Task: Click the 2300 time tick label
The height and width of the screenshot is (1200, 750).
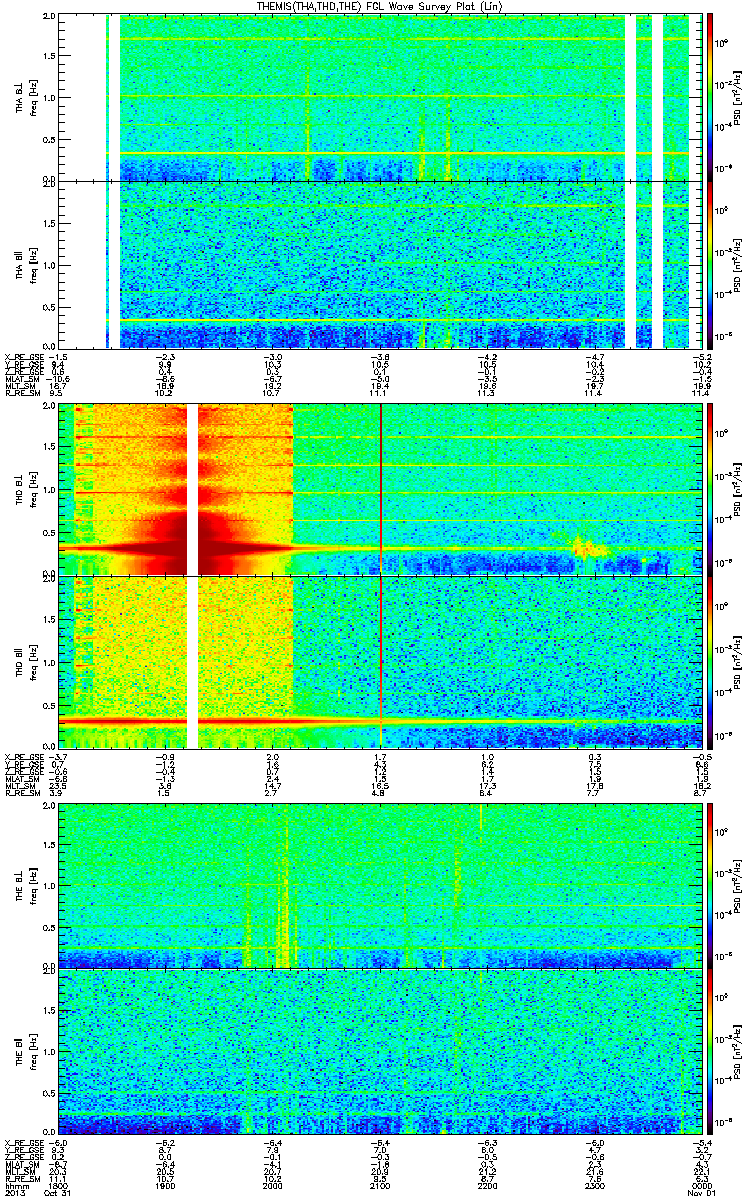Action: 594,1185
